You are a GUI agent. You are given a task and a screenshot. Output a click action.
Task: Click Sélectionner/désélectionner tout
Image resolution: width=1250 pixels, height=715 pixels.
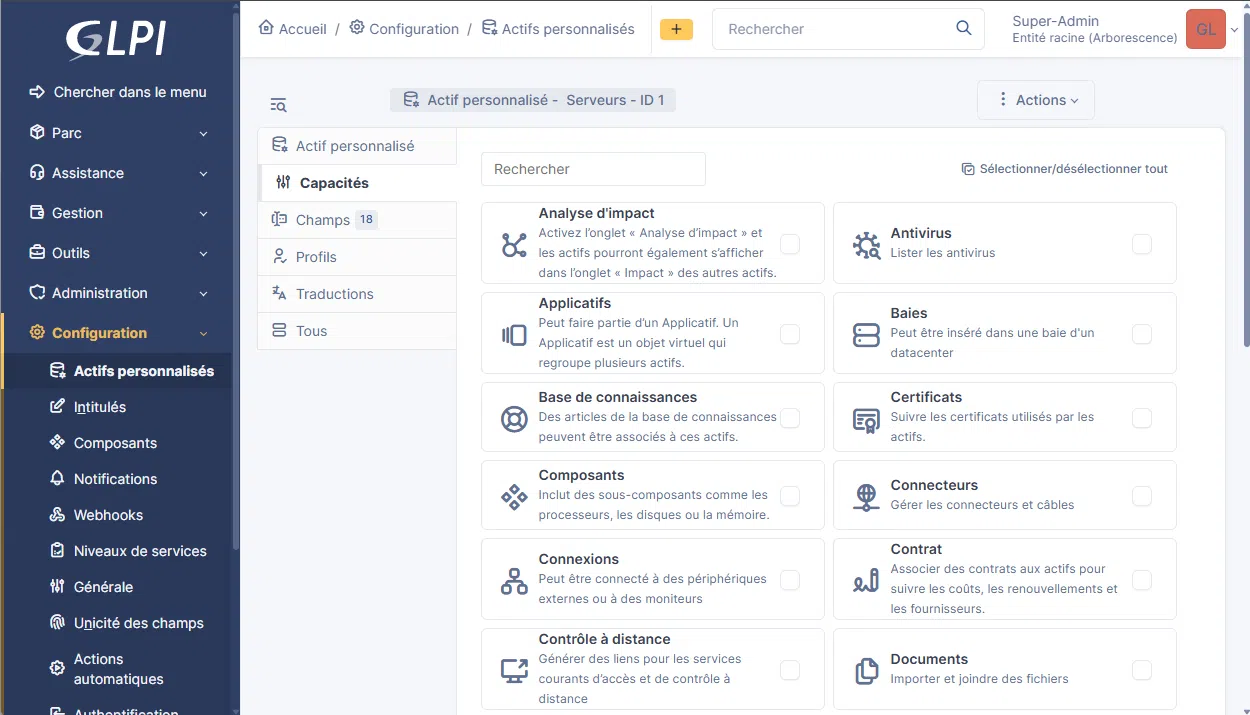(1065, 169)
